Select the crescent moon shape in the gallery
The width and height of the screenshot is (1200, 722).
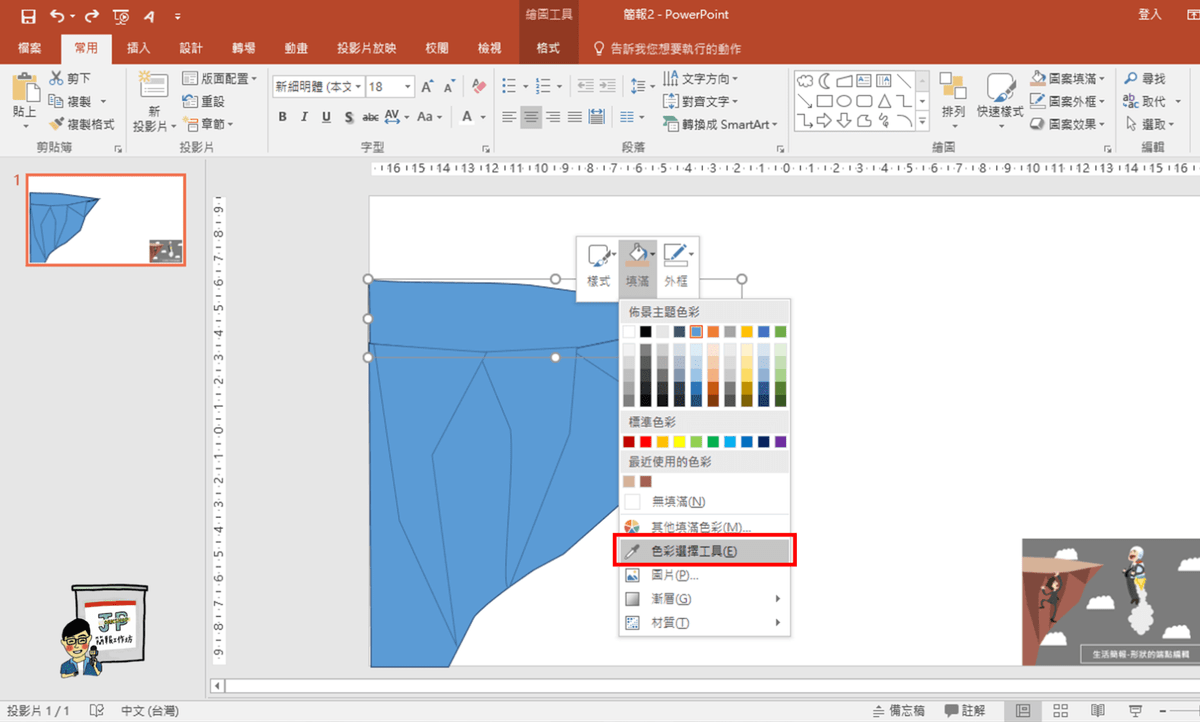[x=825, y=80]
